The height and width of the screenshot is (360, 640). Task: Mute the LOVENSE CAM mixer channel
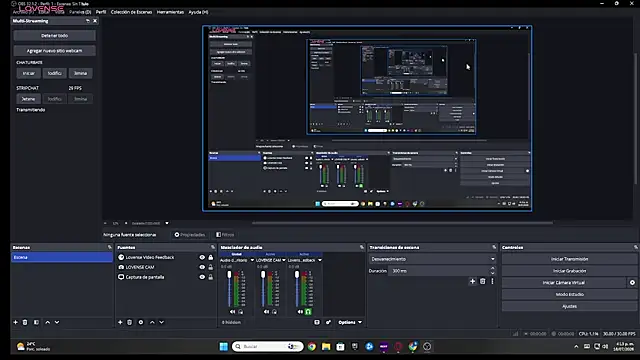tap(266, 312)
